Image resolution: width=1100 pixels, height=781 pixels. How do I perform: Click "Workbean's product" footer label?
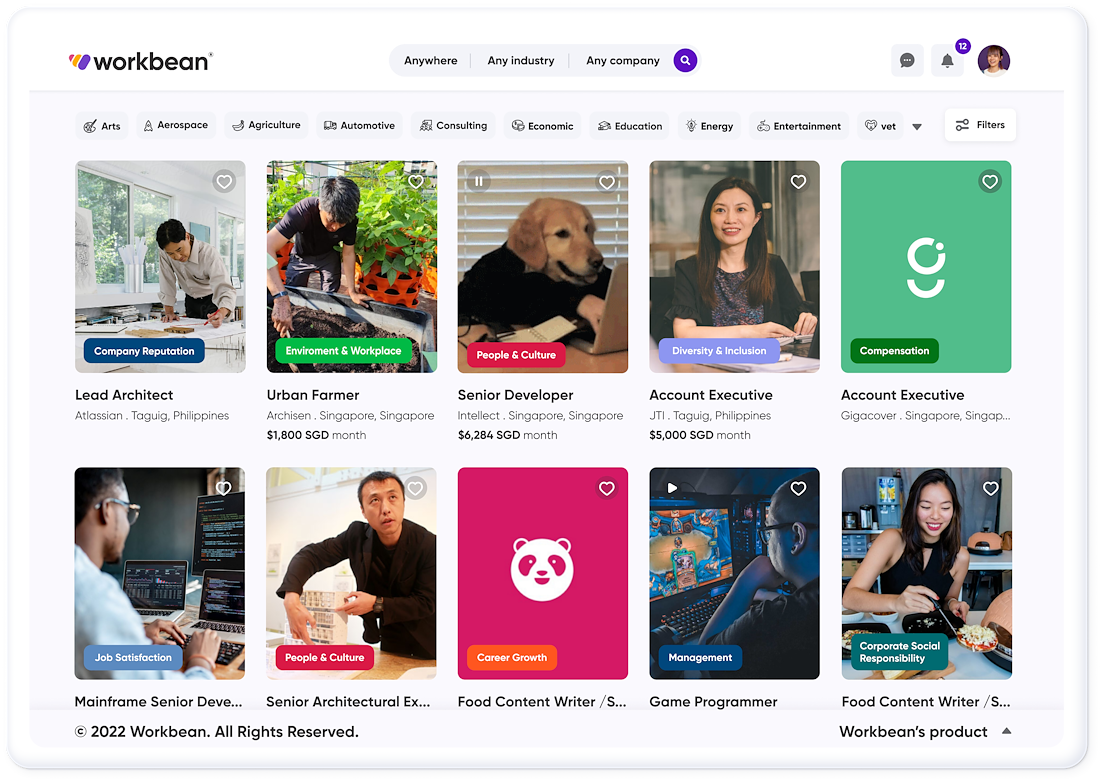pos(913,731)
